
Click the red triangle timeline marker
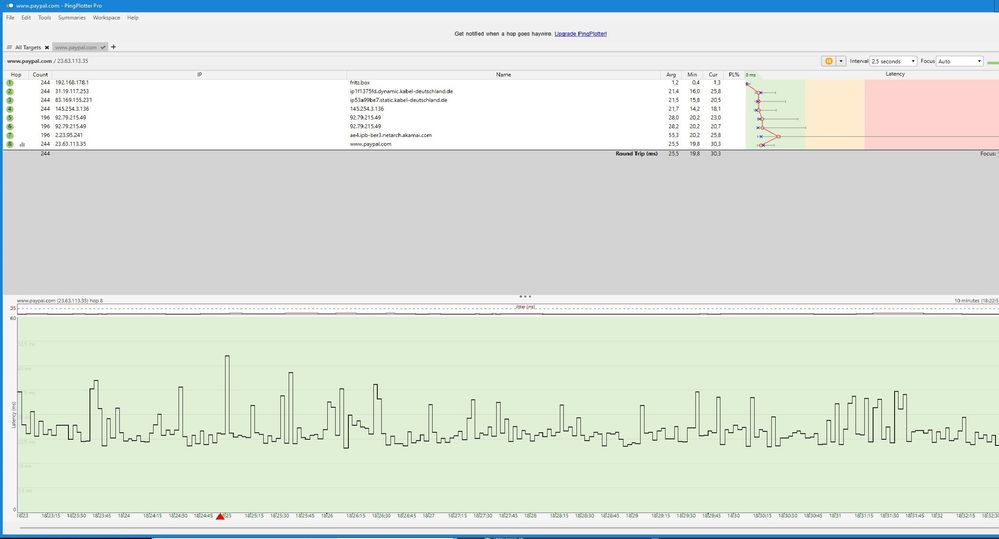[220, 516]
